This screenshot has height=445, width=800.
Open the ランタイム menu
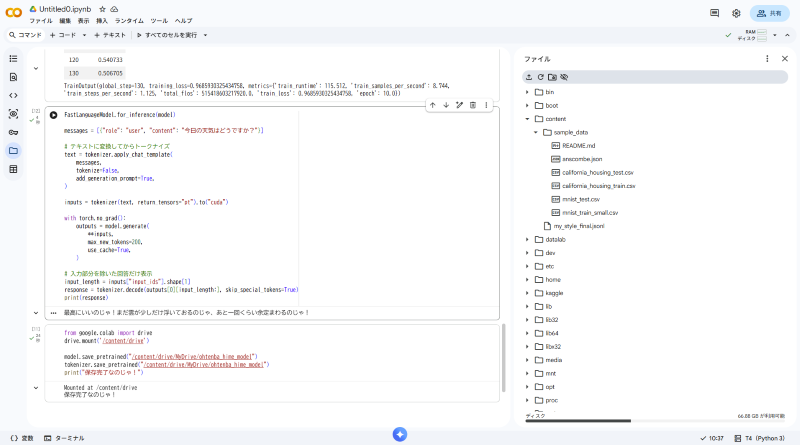129,20
